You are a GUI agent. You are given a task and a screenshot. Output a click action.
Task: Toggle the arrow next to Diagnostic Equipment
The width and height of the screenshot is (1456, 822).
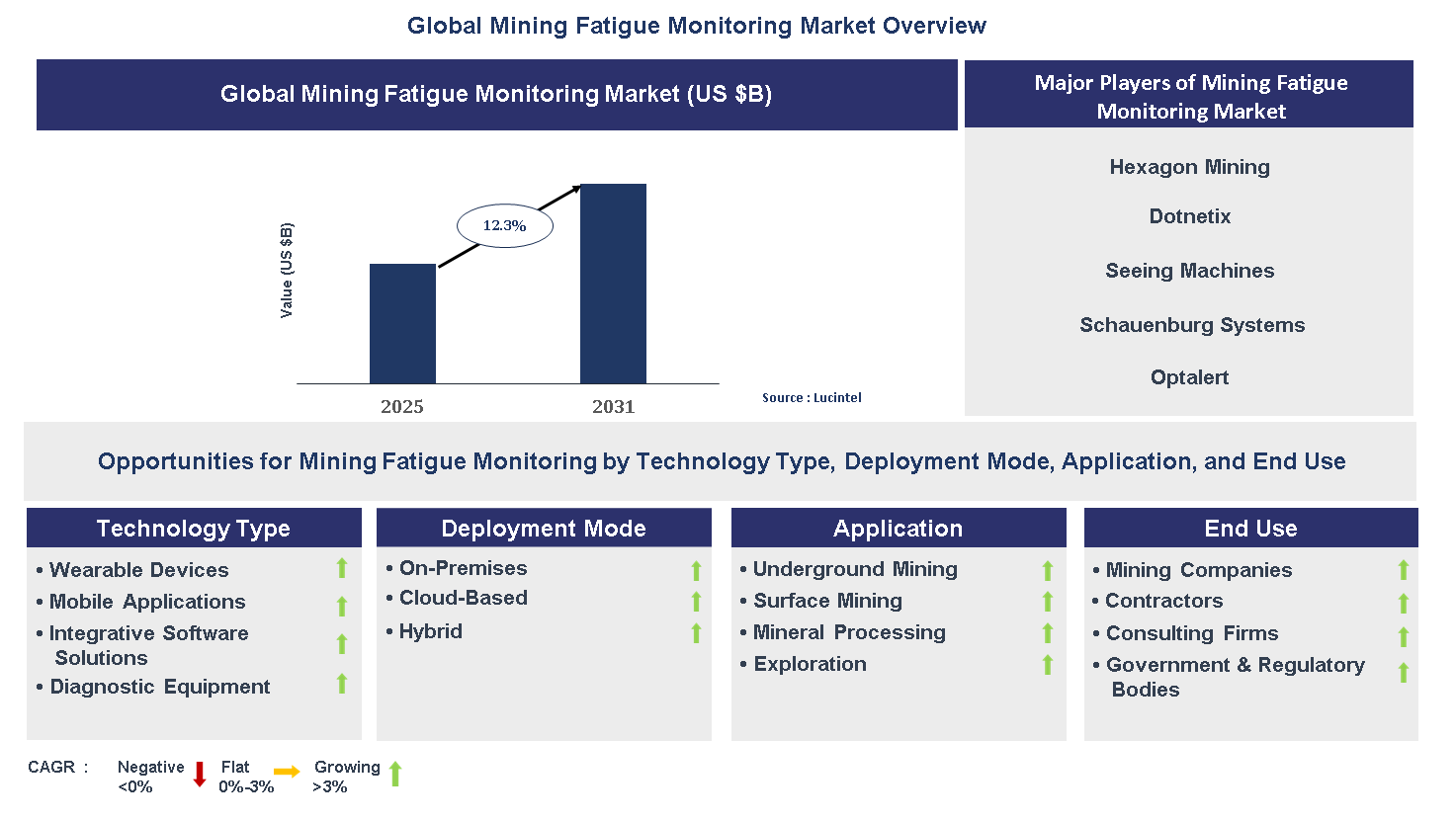pyautogui.click(x=341, y=685)
